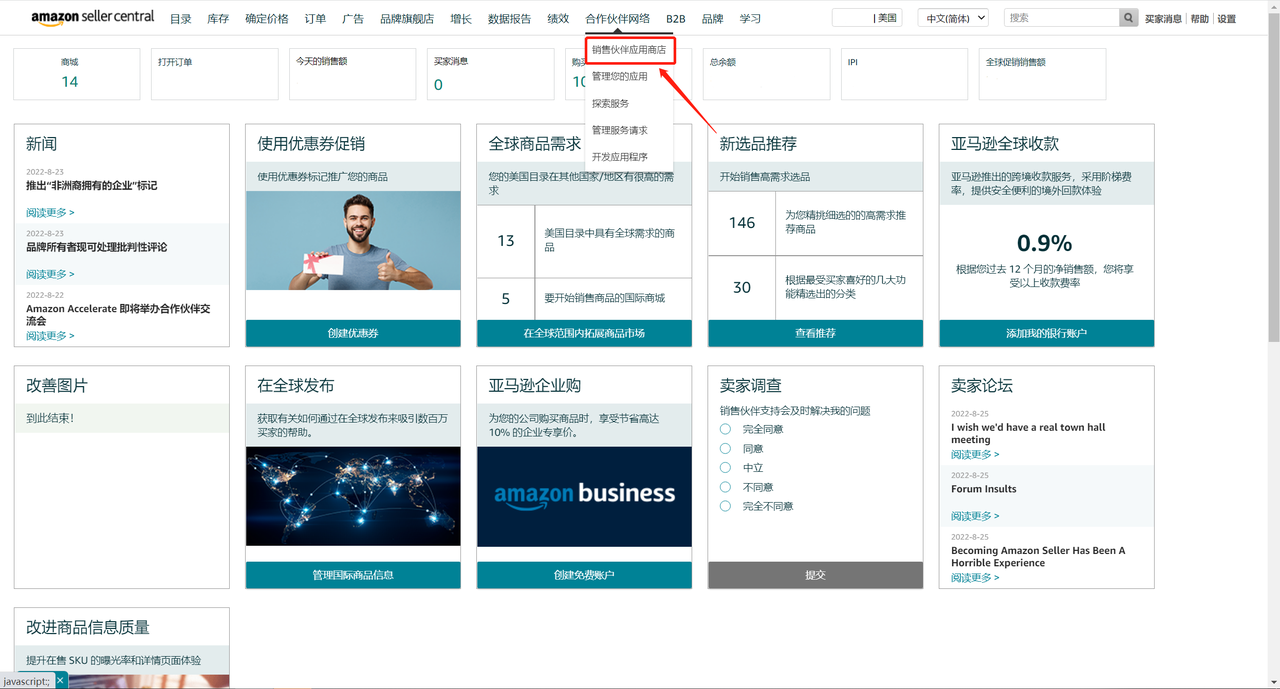The image size is (1280, 689).
Task: Click the 查看推荐 button
Action: click(x=815, y=333)
